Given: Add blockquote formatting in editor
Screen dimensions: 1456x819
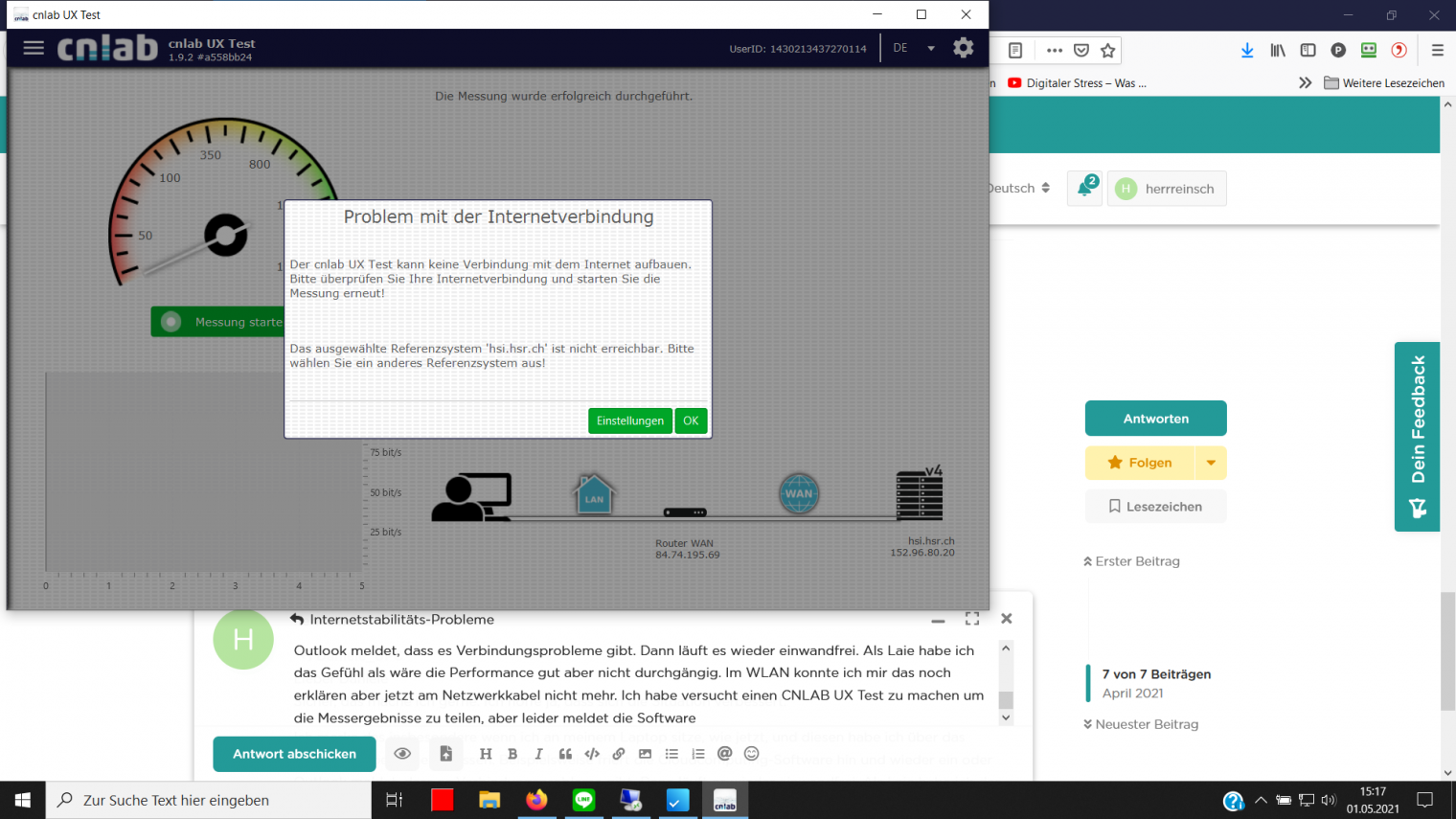Looking at the screenshot, I should (565, 754).
